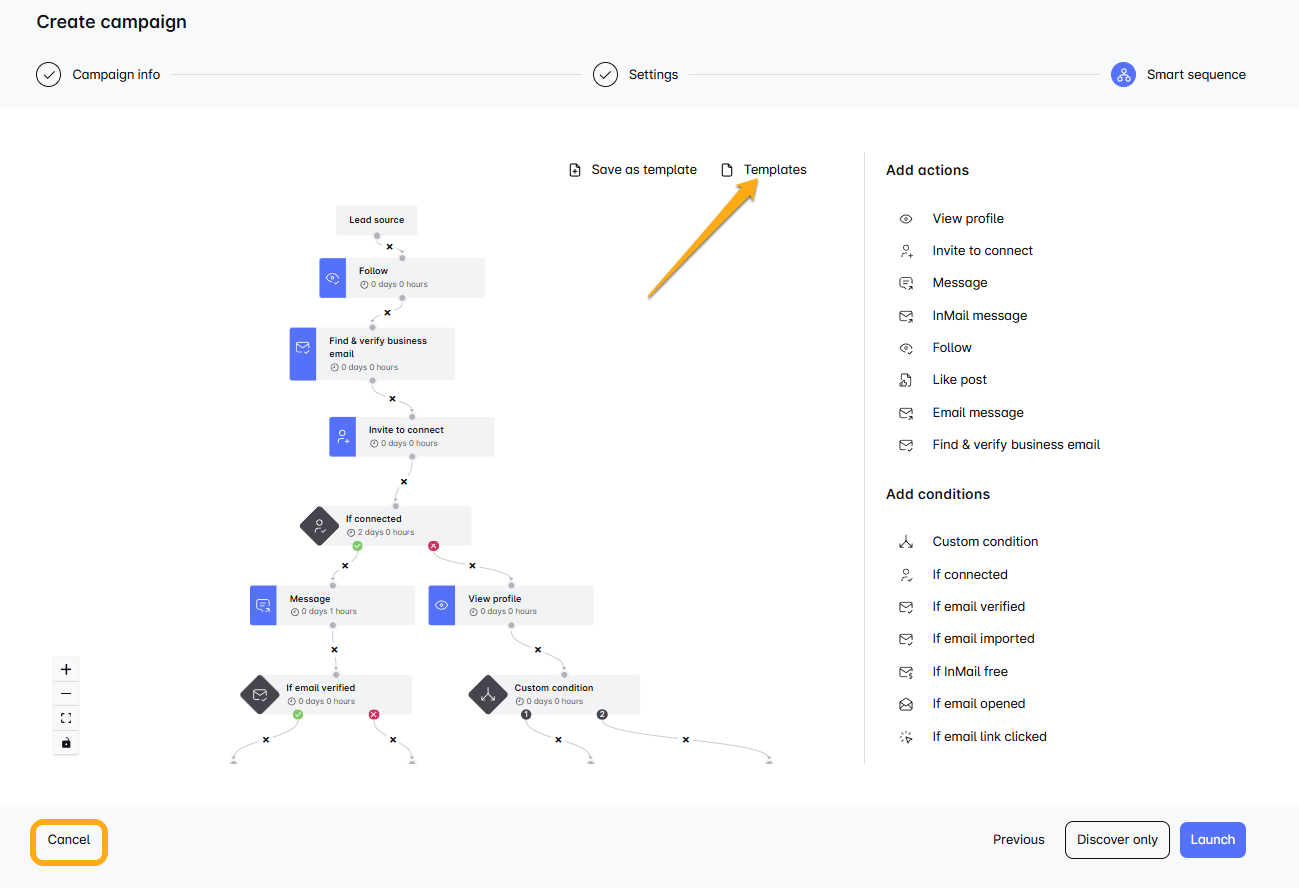
Task: Click the Message node icon
Action: coord(263,606)
